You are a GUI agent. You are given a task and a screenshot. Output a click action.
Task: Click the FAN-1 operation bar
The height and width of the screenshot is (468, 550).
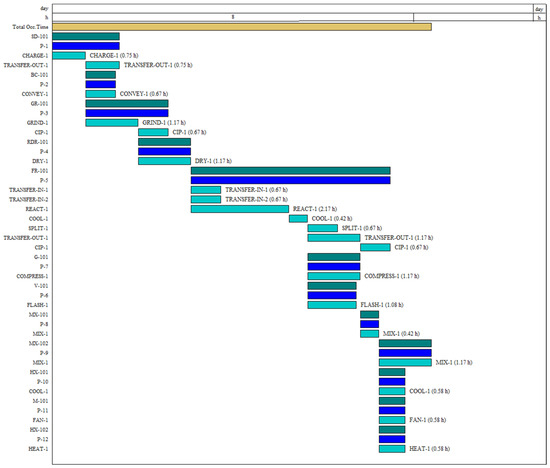click(x=392, y=420)
